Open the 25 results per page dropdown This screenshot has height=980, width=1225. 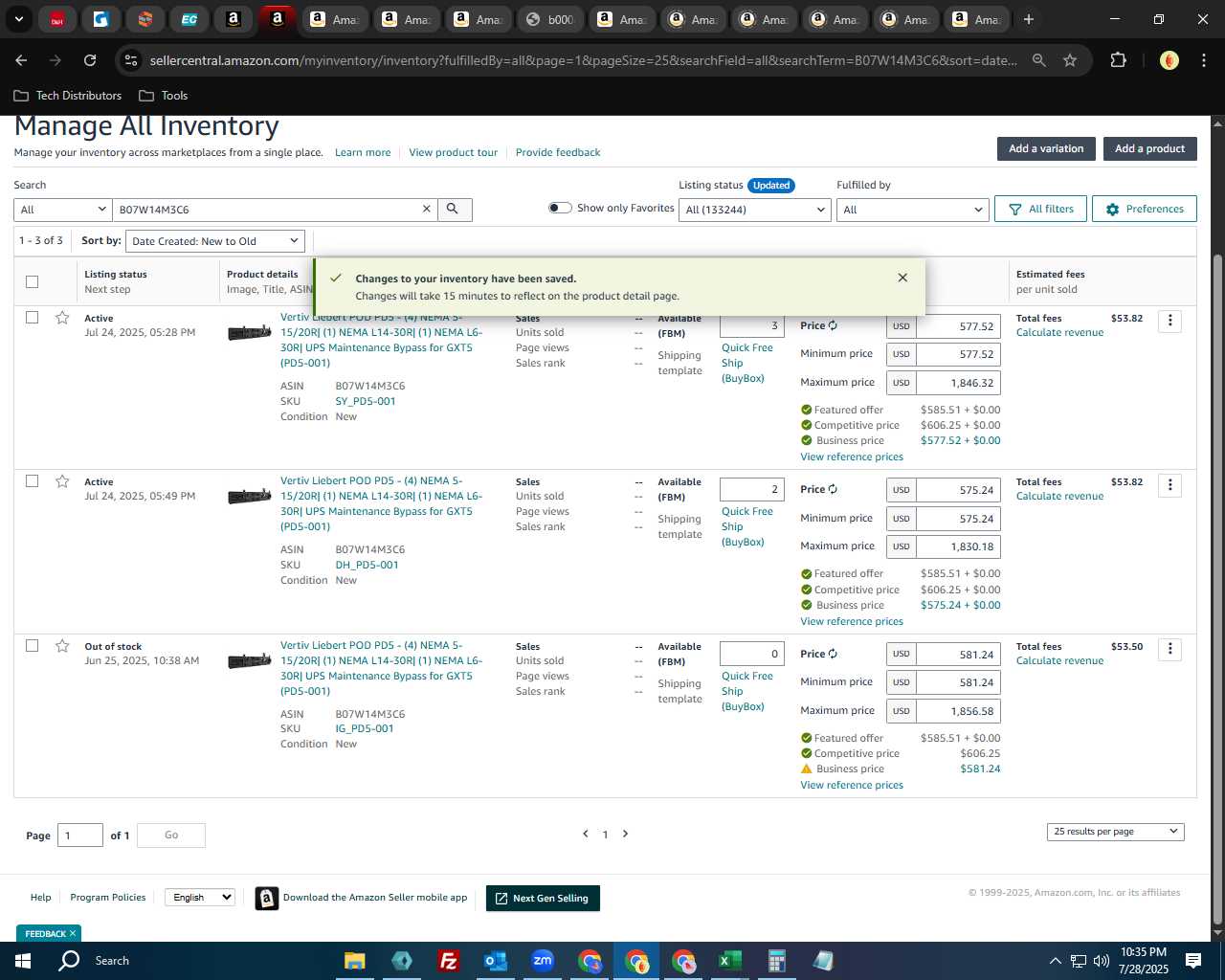point(1116,832)
